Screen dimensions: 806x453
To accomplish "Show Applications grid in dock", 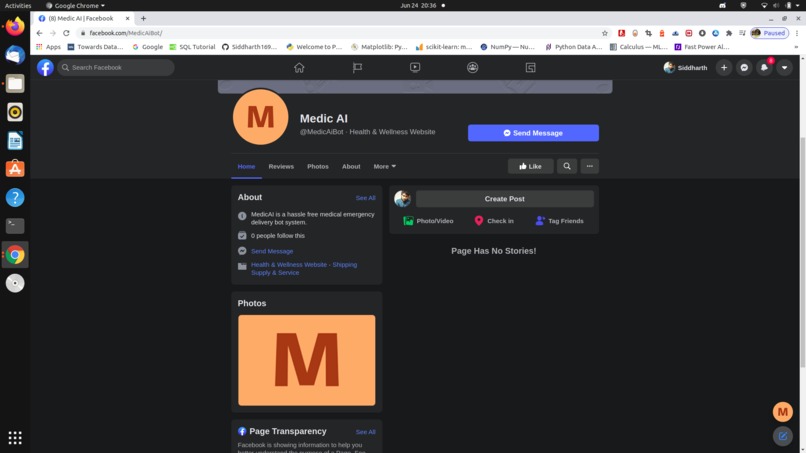I will pyautogui.click(x=15, y=438).
